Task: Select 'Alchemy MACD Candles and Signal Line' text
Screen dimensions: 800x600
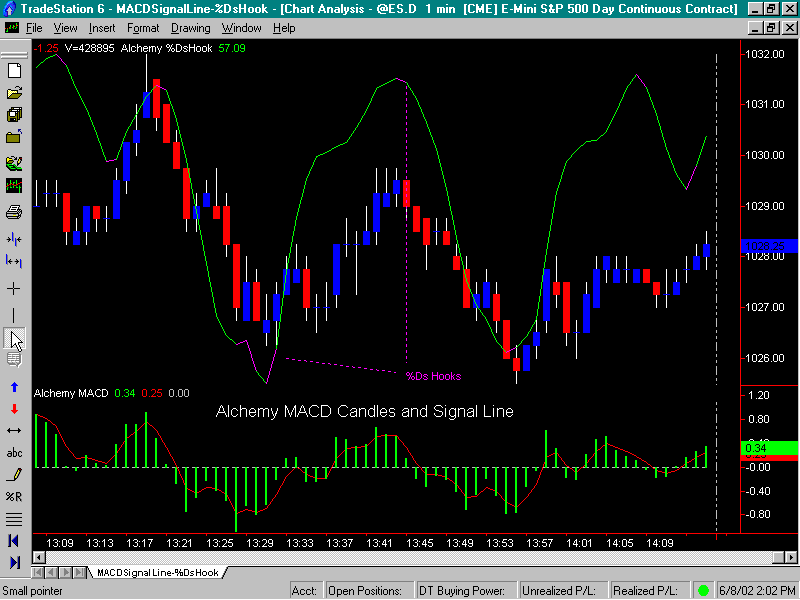Action: [x=364, y=411]
